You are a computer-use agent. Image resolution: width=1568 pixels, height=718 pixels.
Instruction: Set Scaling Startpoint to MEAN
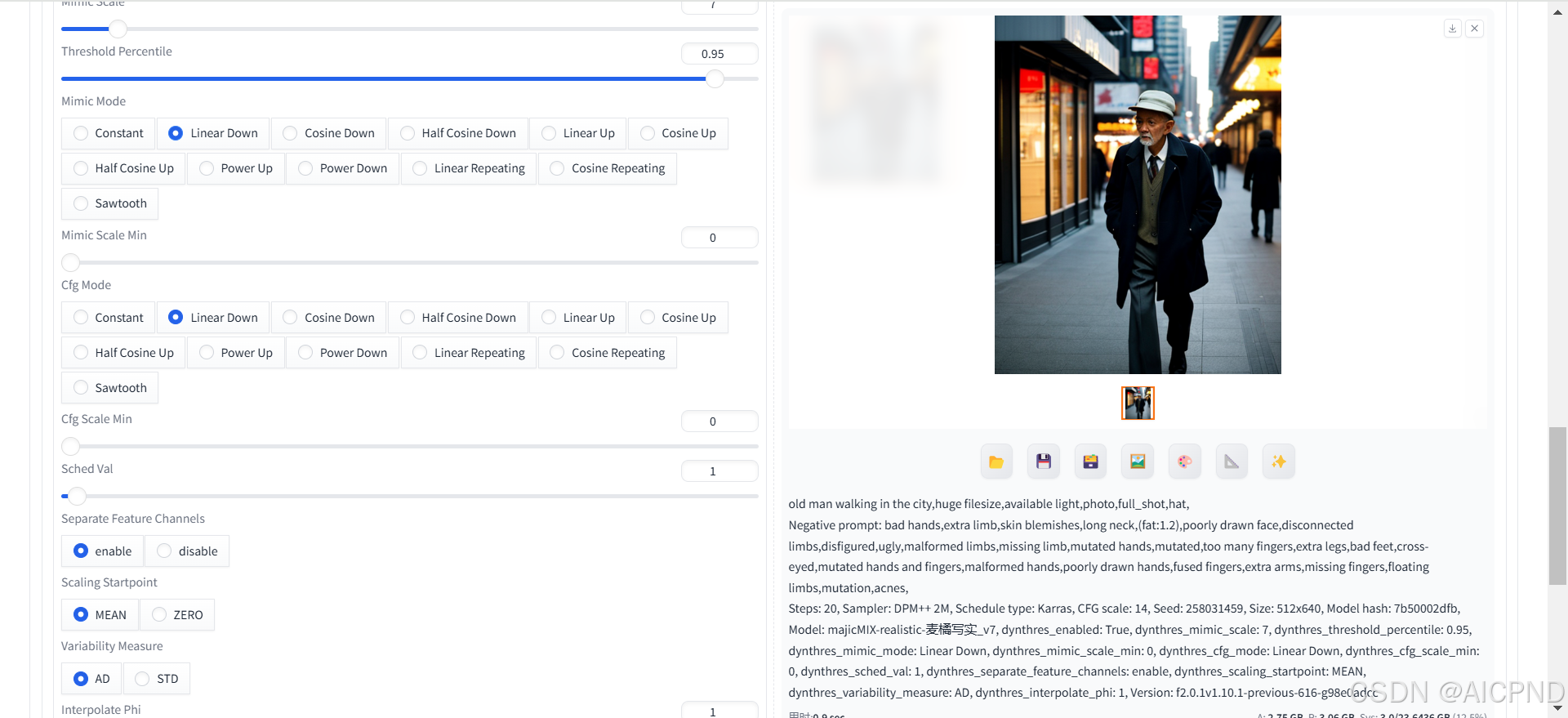[100, 615]
